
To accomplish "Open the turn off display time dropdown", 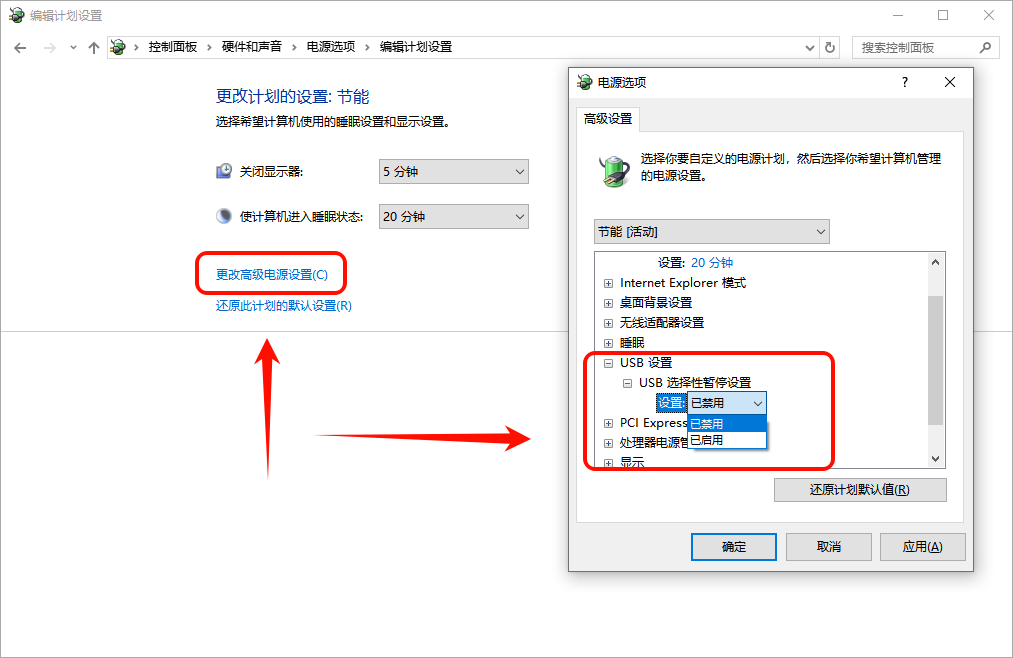I will [x=454, y=172].
